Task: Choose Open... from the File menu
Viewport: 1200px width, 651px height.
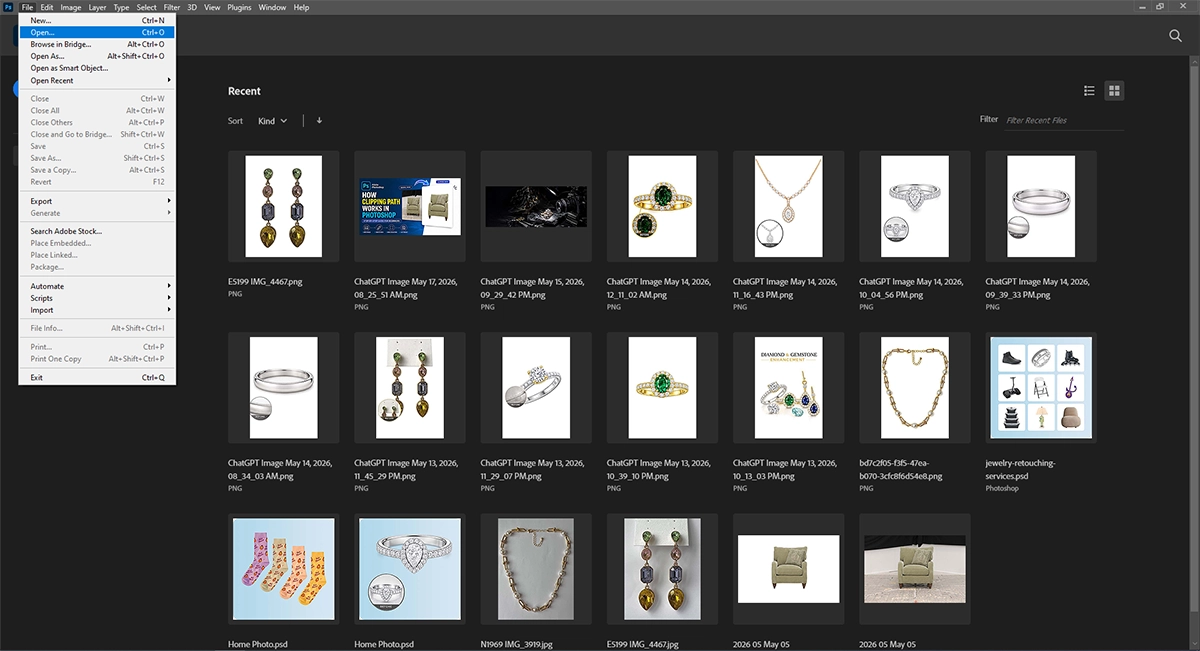Action: (97, 32)
